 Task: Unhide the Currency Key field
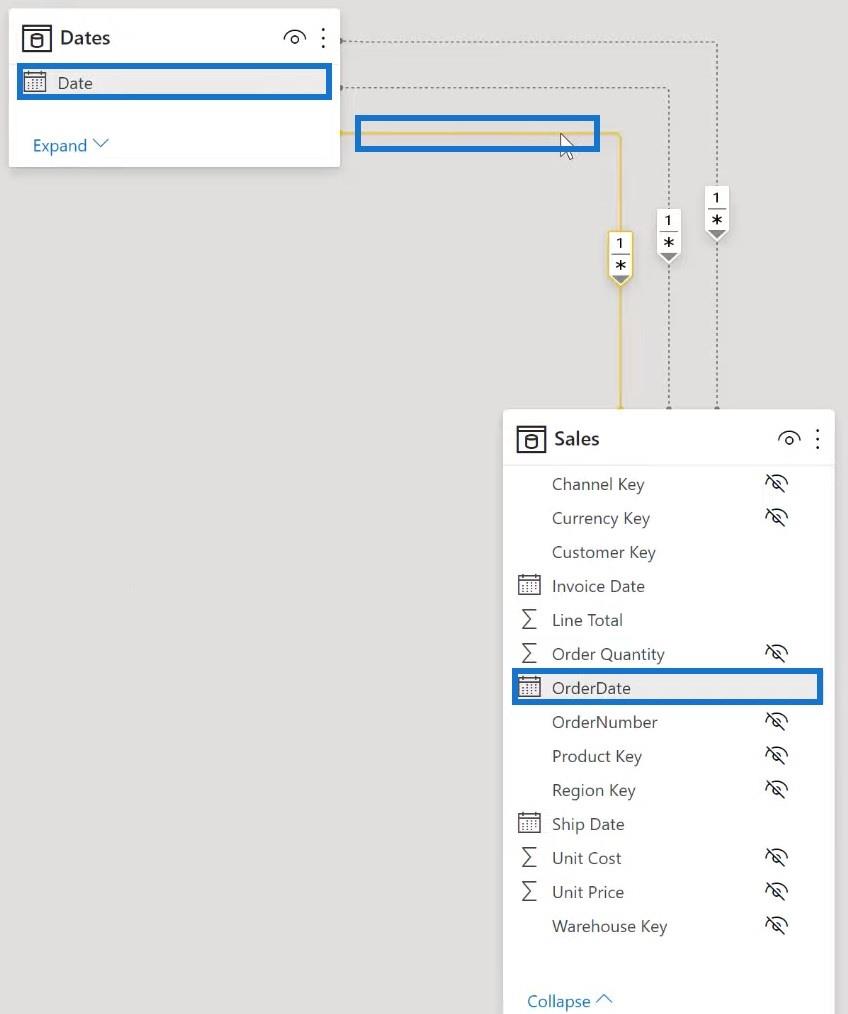pyautogui.click(x=776, y=517)
